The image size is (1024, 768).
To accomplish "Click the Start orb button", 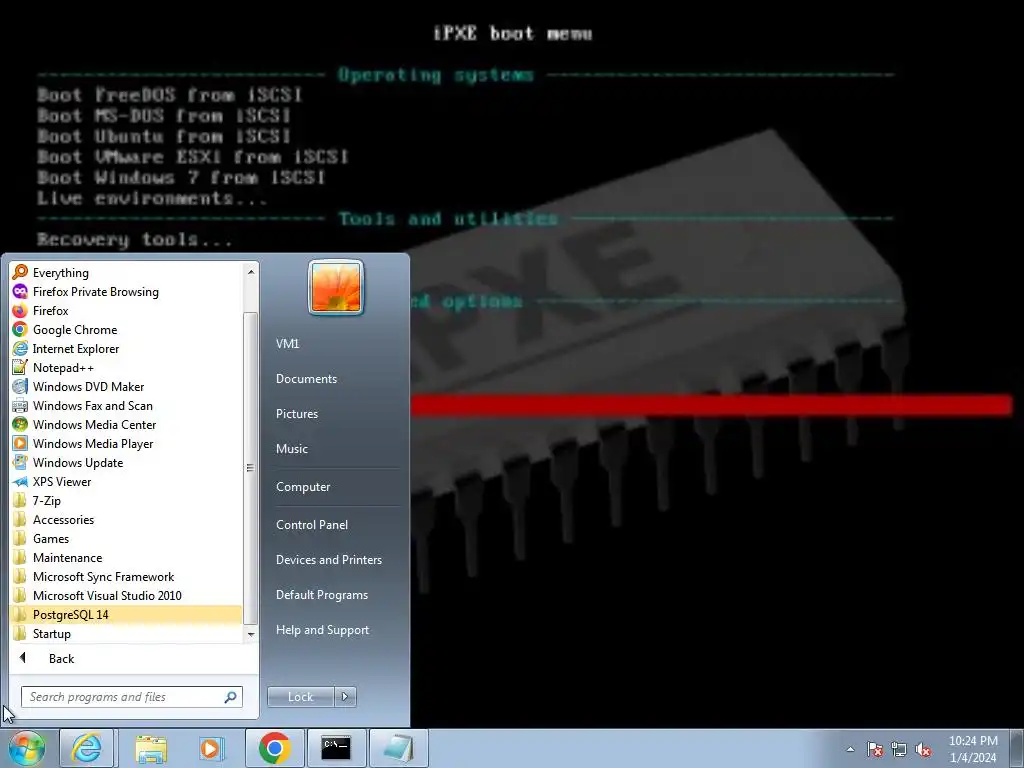I will coord(26,748).
